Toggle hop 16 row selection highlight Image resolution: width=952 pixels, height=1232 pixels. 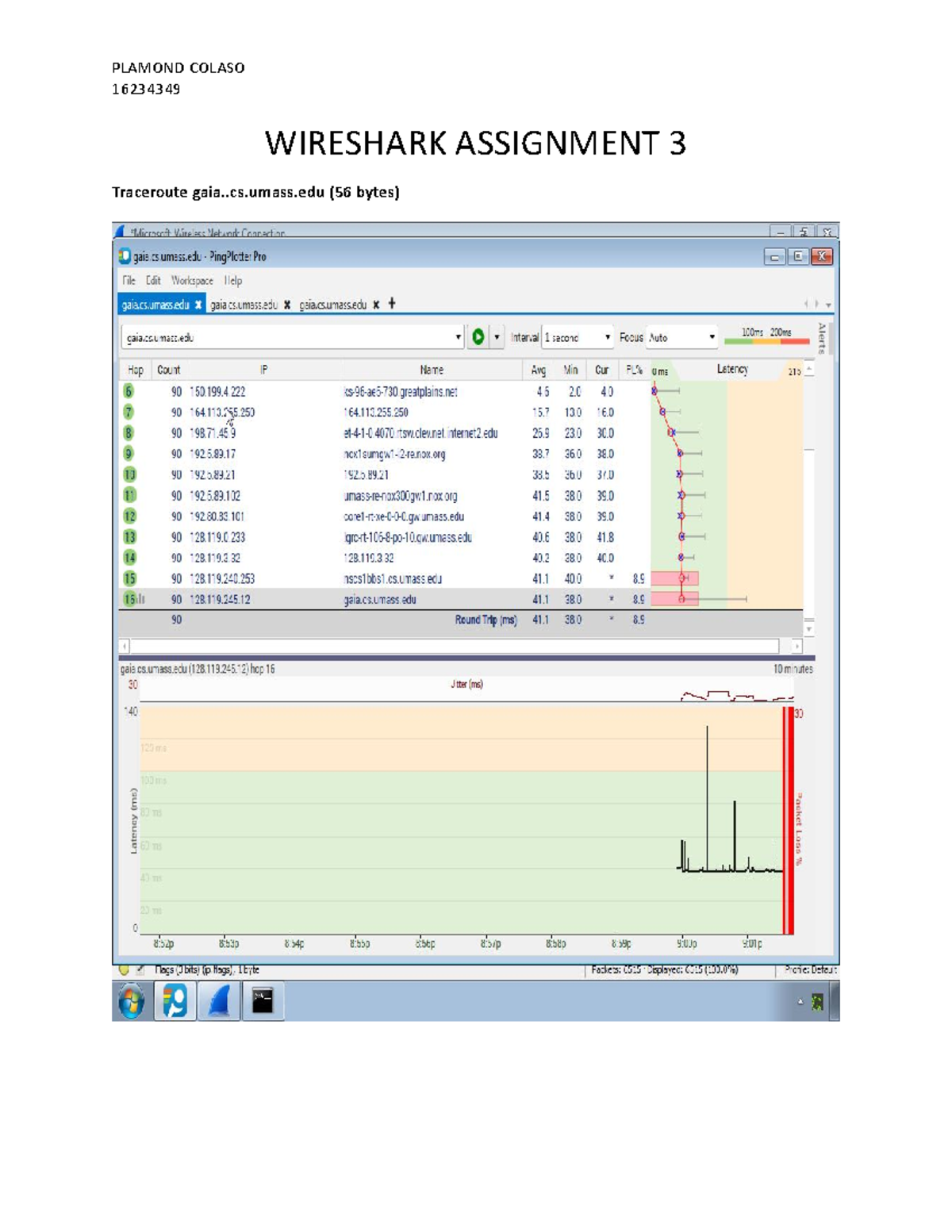click(317, 601)
